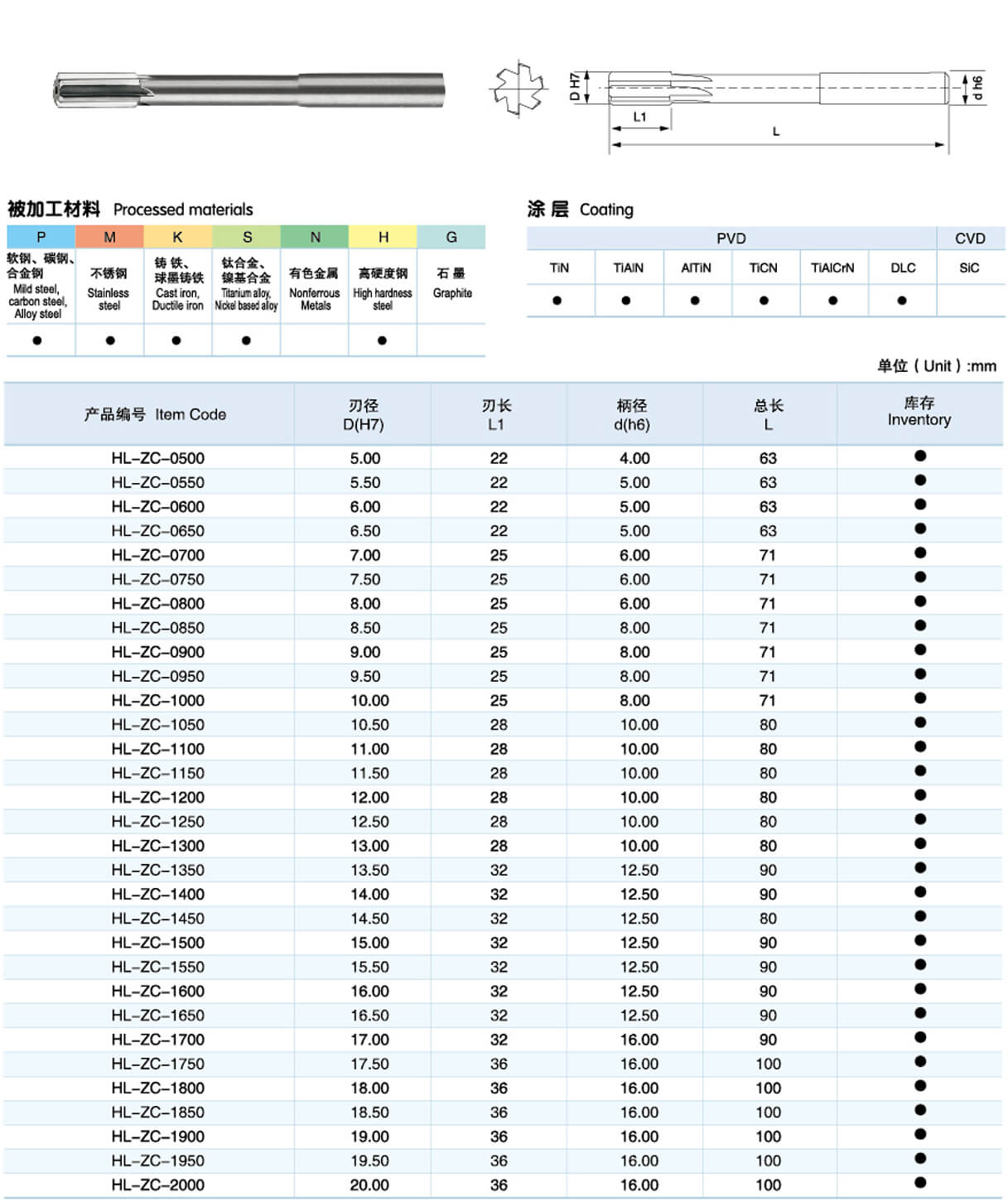Select the CVD coating header
The height and width of the screenshot is (1202, 1008).
[x=970, y=239]
